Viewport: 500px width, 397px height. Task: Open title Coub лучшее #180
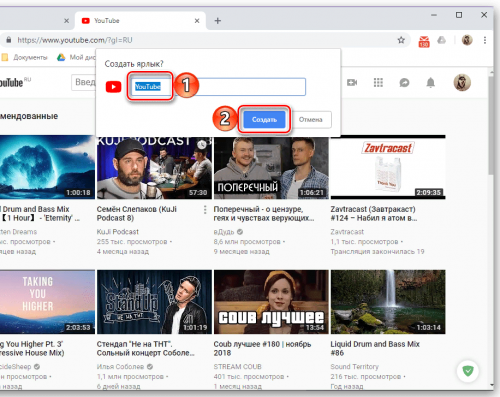point(262,348)
